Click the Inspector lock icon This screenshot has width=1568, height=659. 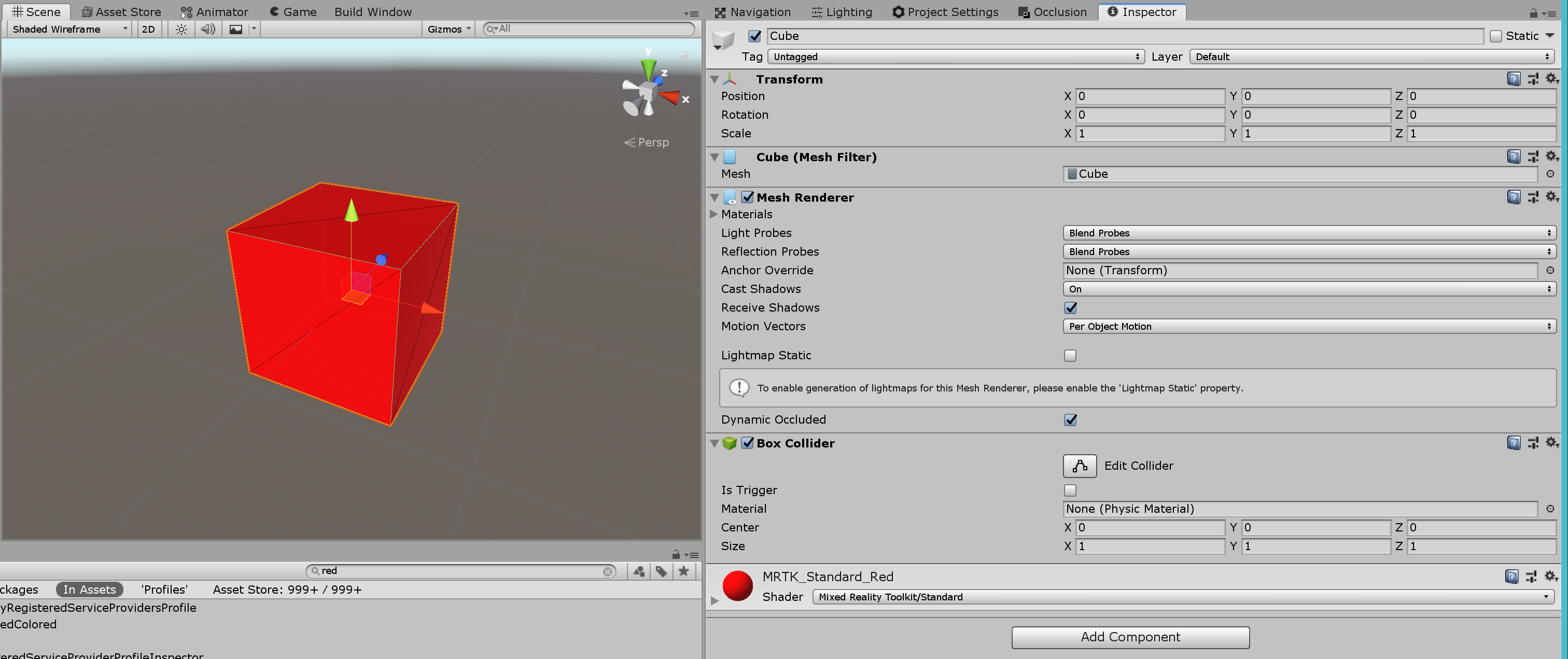pyautogui.click(x=1534, y=13)
